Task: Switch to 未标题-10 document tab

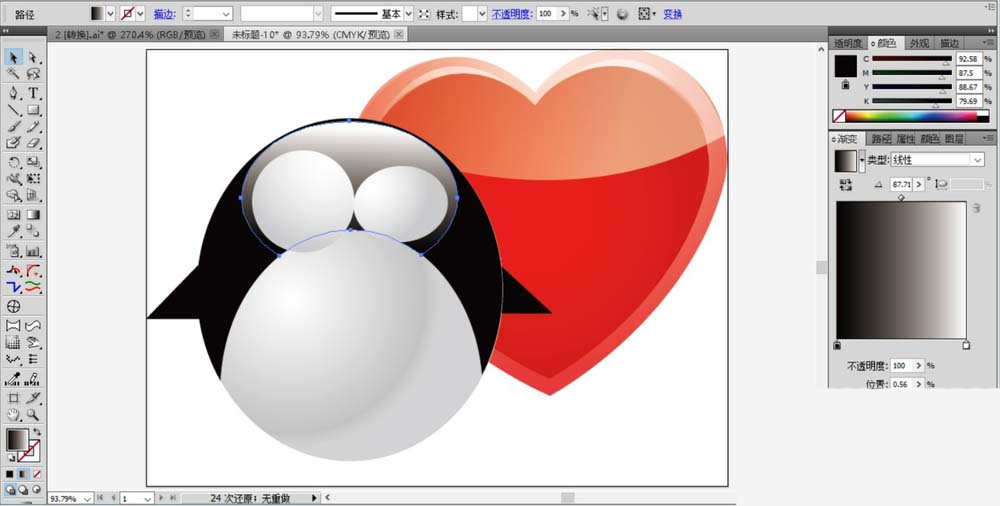Action: click(311, 34)
